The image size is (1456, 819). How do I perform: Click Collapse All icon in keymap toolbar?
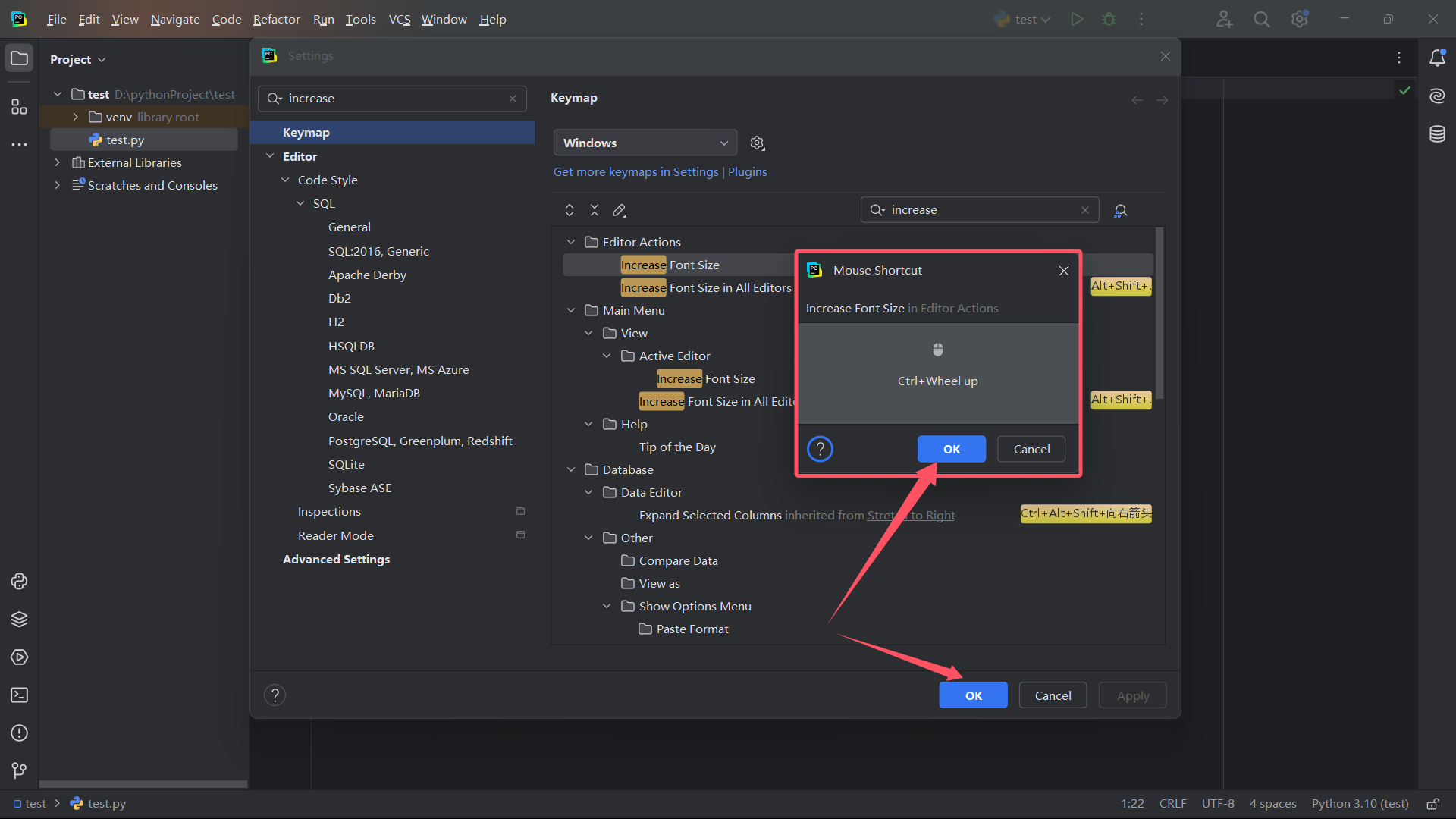point(595,211)
